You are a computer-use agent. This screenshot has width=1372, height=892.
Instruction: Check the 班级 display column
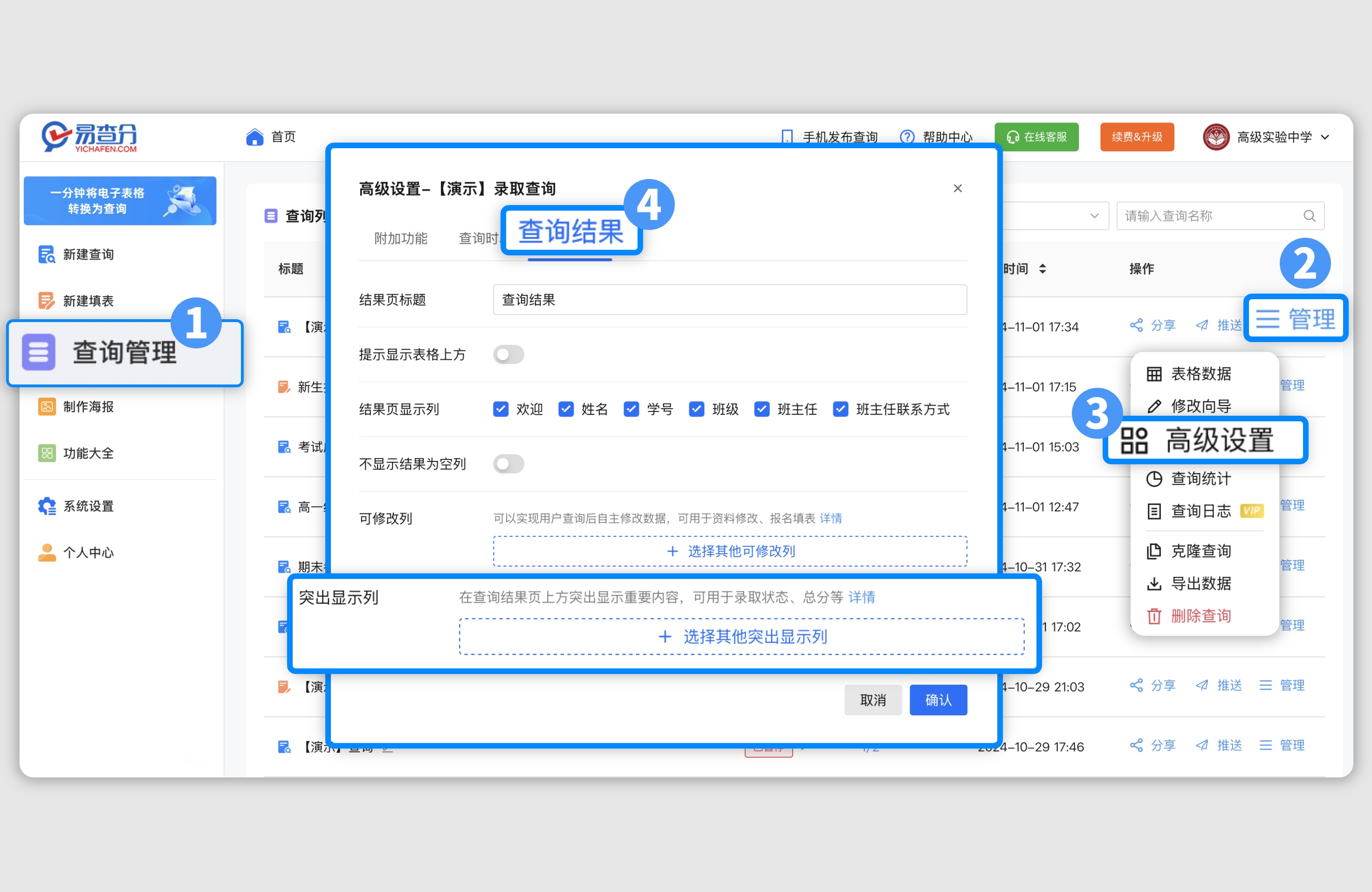coord(696,409)
